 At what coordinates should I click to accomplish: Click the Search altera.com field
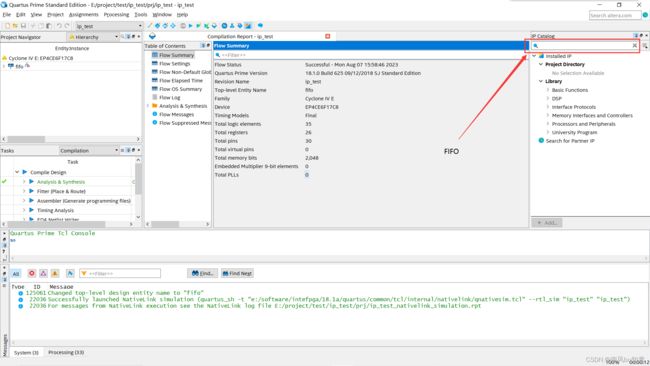(x=615, y=15)
